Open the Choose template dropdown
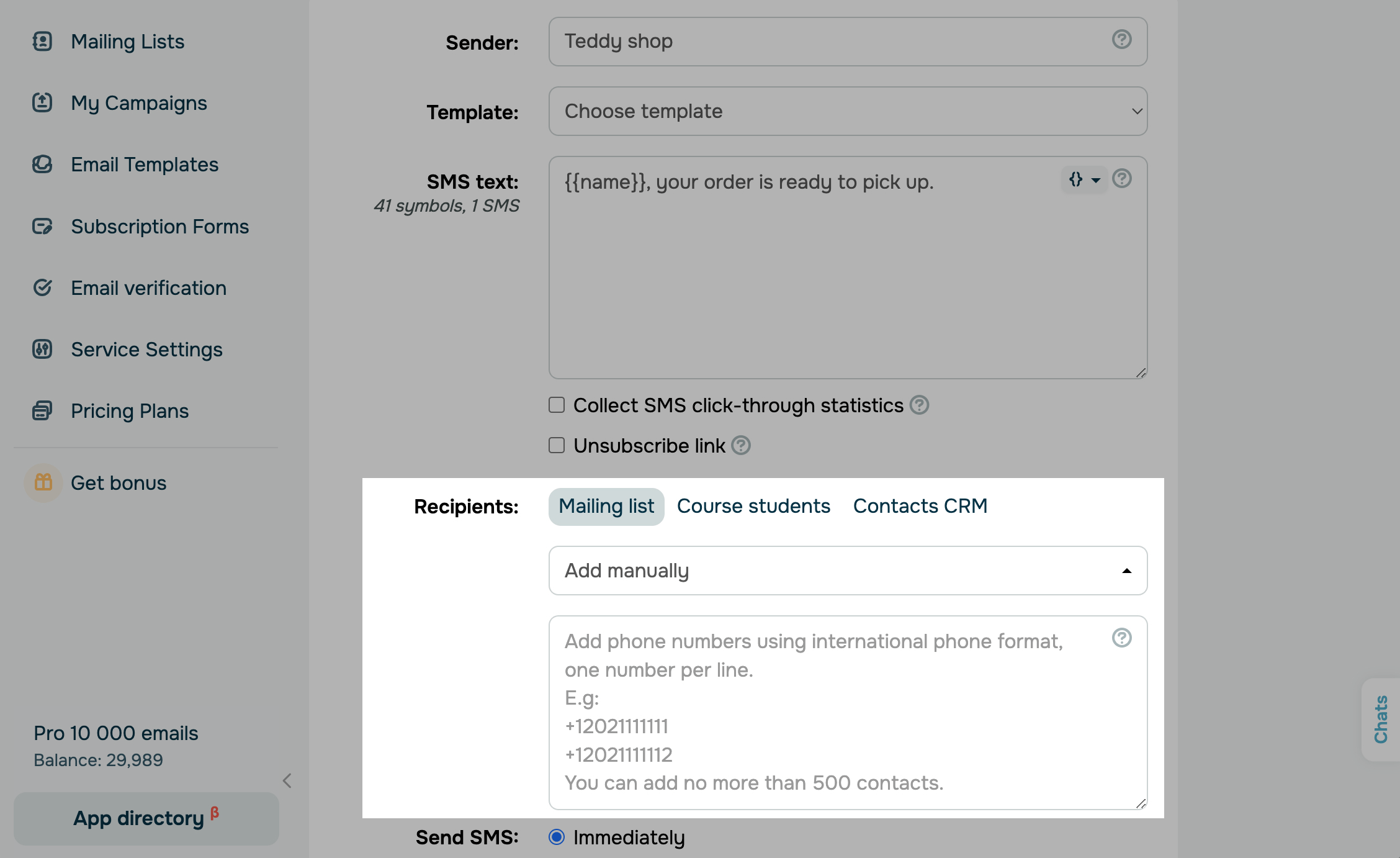Viewport: 1400px width, 858px height. pos(848,111)
